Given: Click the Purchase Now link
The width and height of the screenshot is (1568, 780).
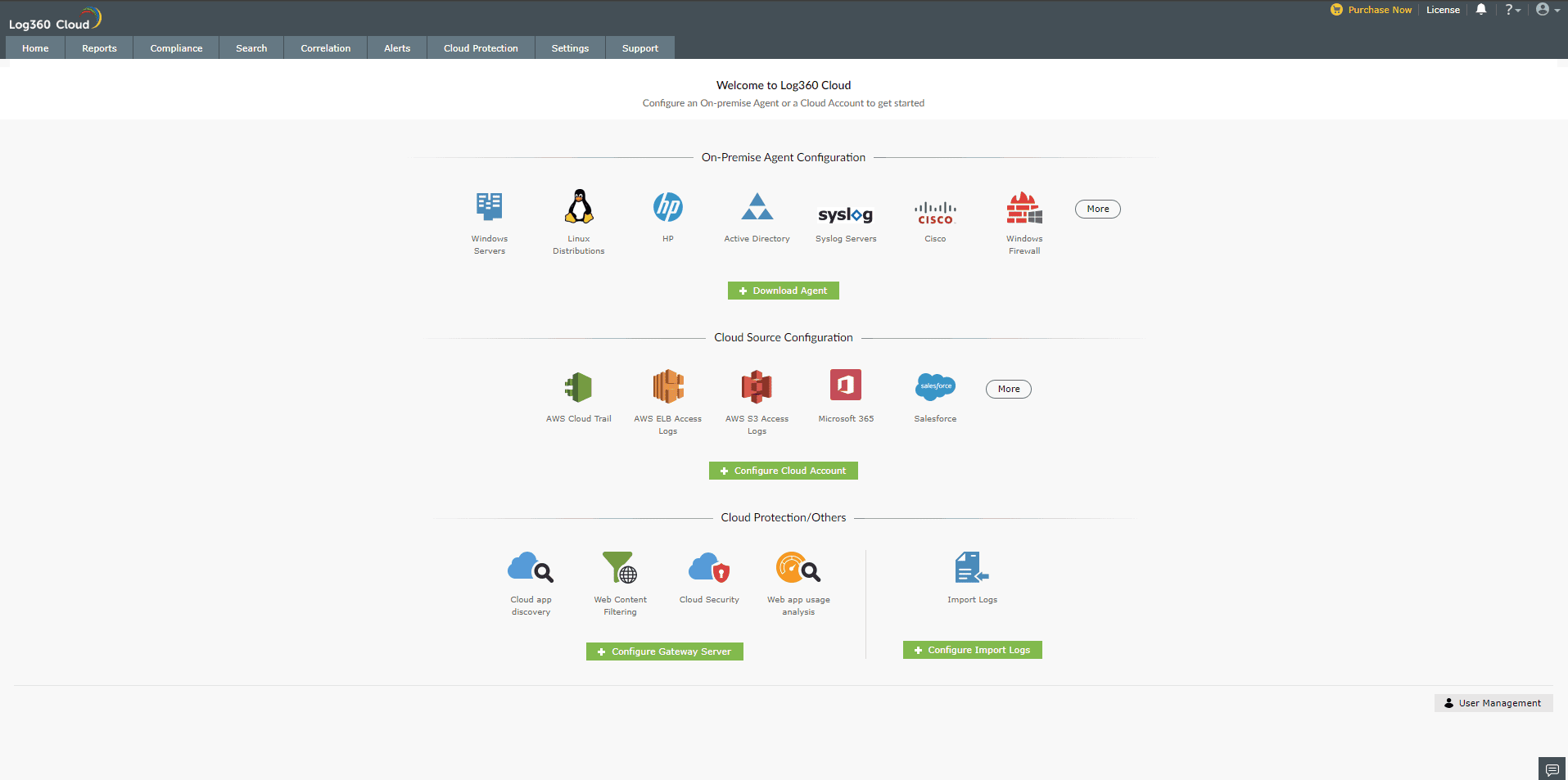Looking at the screenshot, I should (1371, 10).
